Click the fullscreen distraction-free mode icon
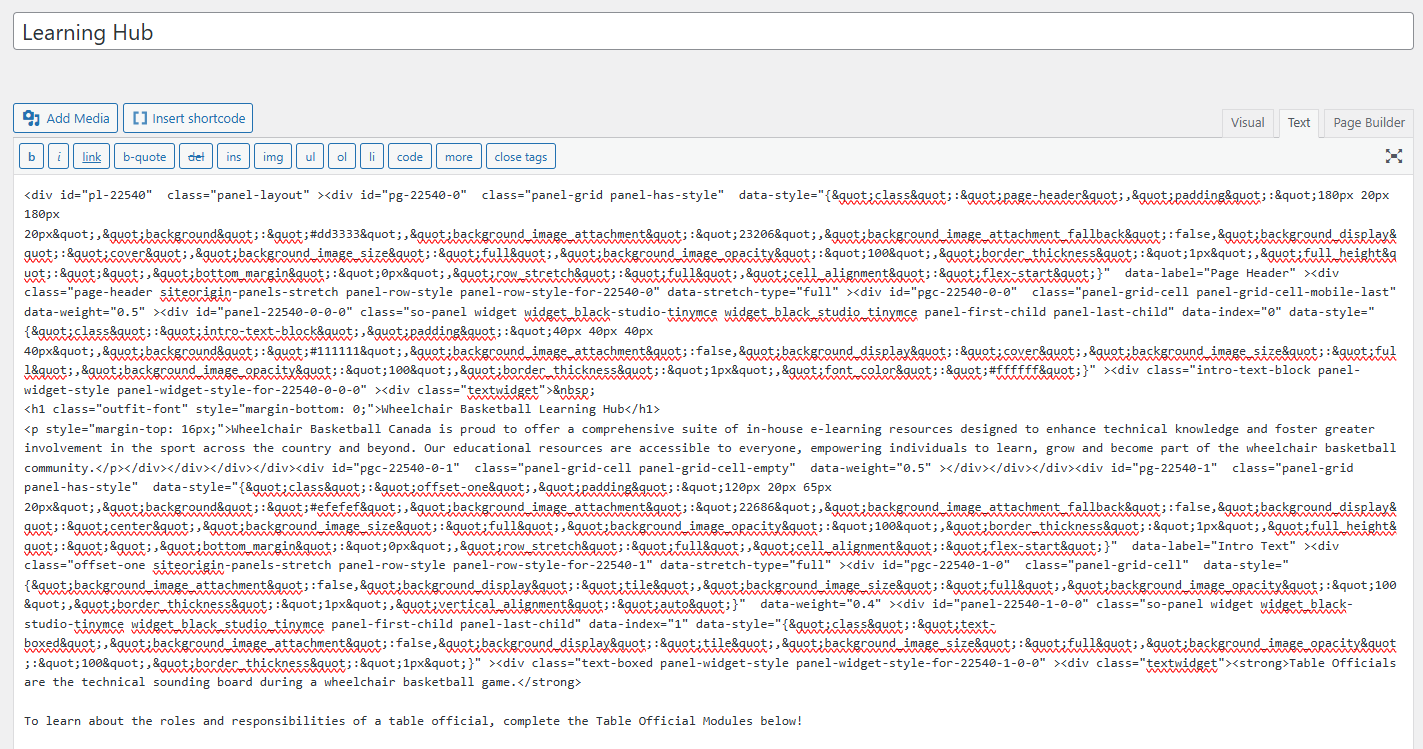This screenshot has height=749, width=1423. pyautogui.click(x=1393, y=156)
